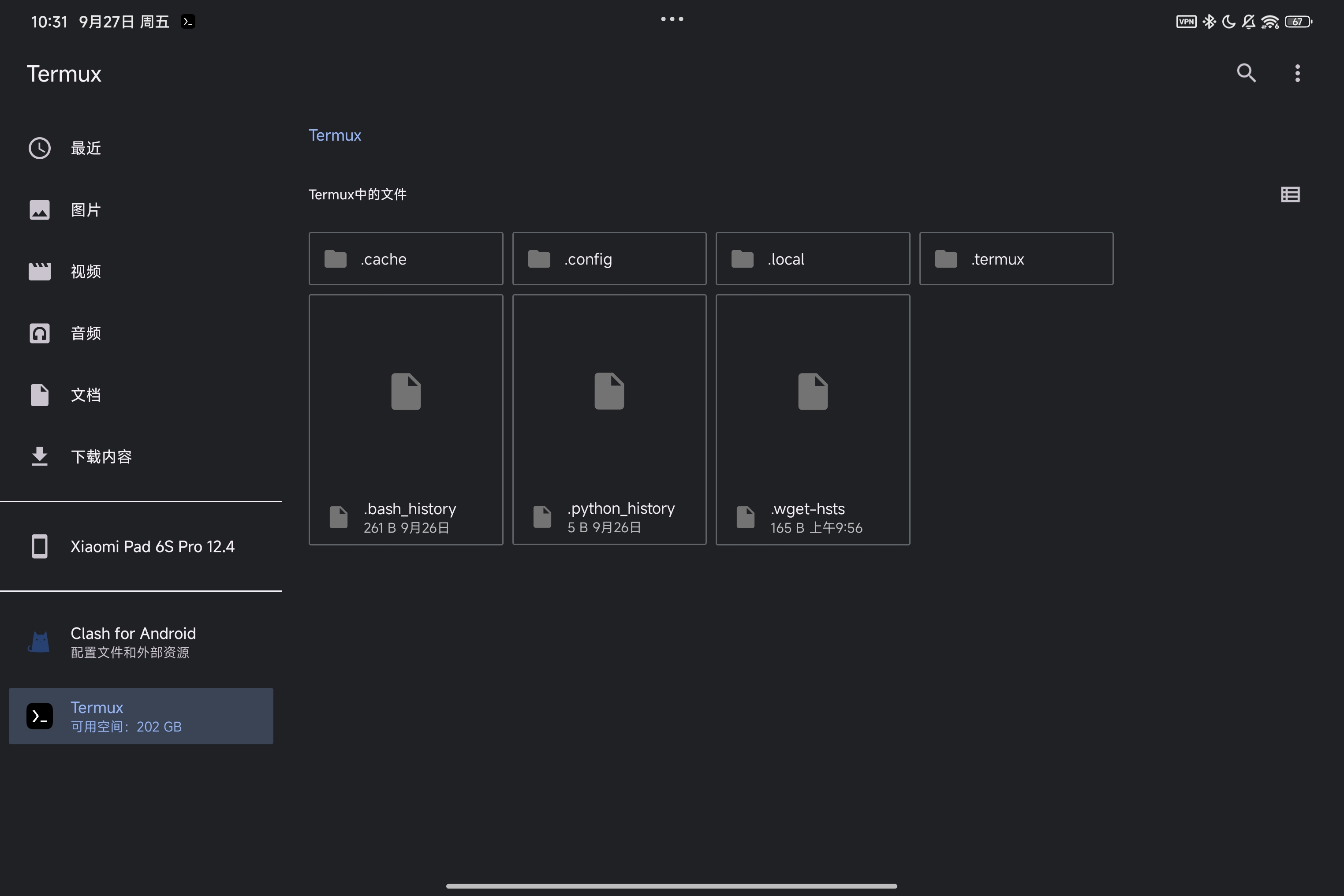
Task: Click the clapperboard icon beside 视频
Action: pos(39,272)
